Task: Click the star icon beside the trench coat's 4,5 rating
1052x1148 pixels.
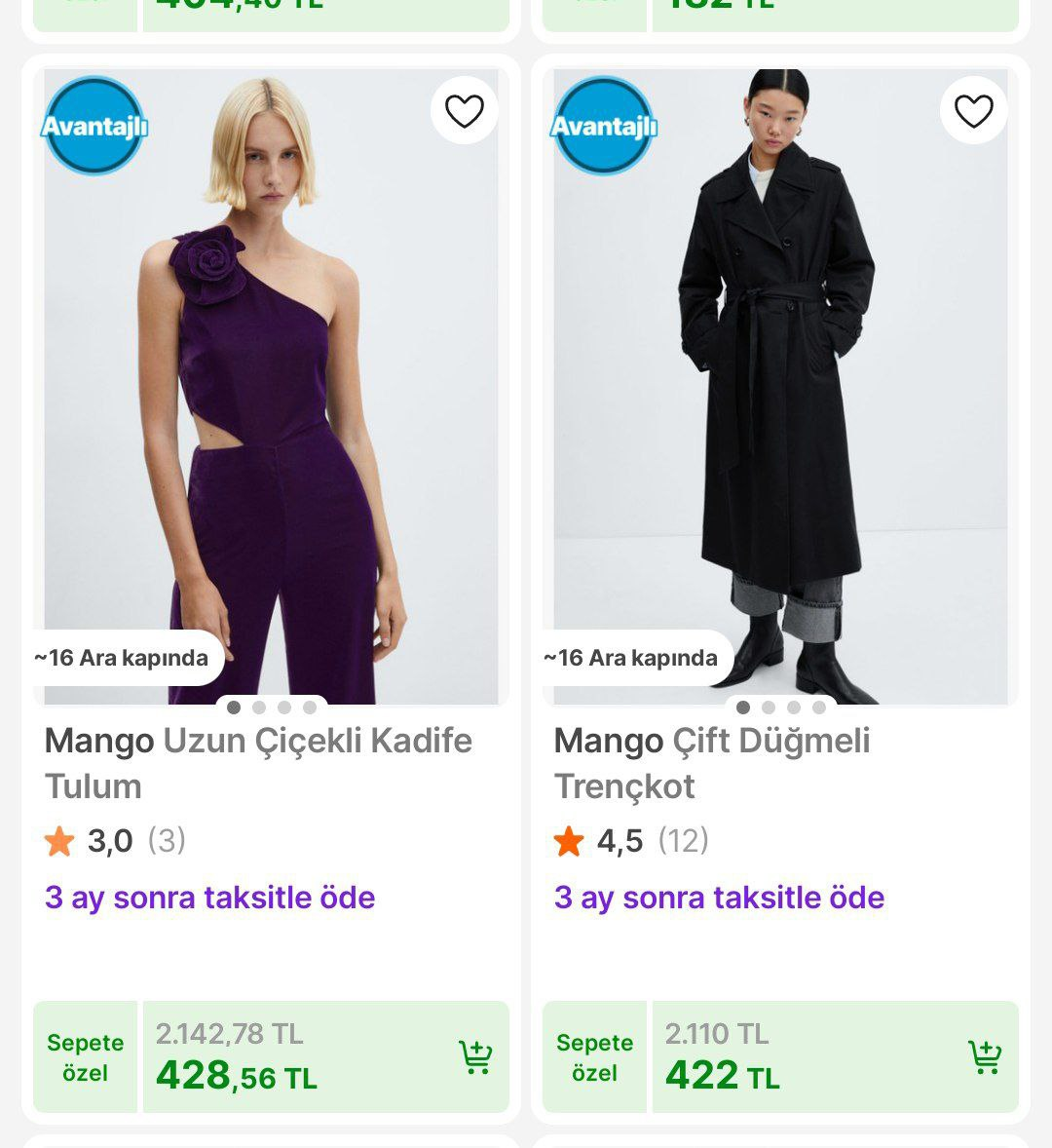Action: pos(570,840)
